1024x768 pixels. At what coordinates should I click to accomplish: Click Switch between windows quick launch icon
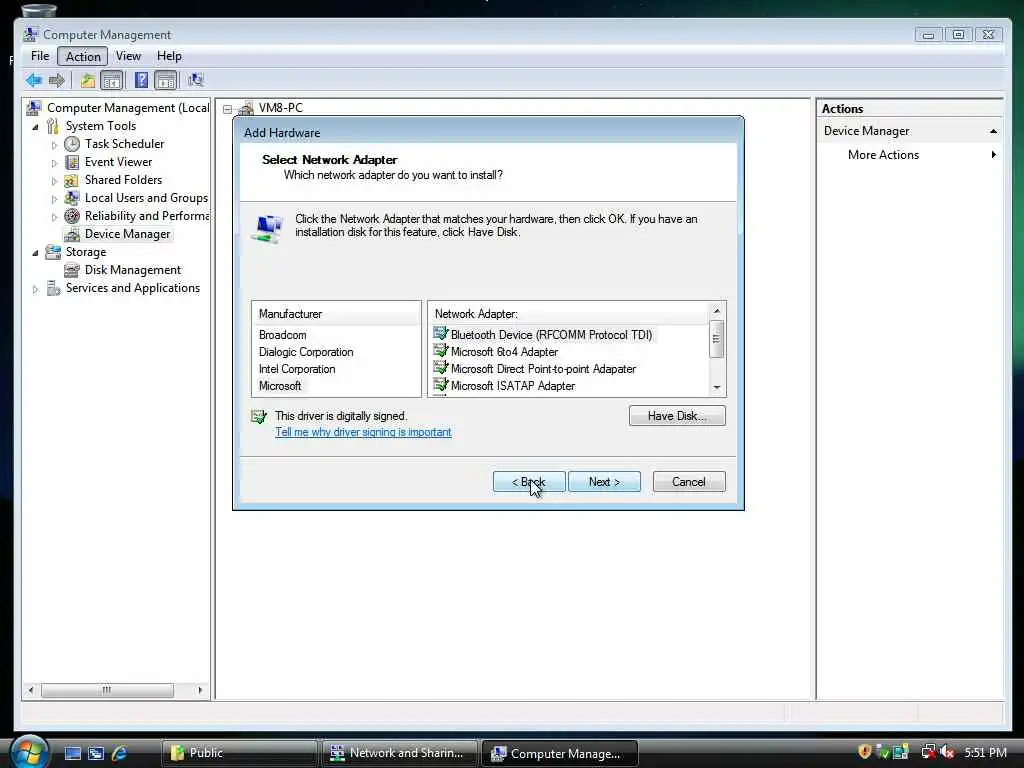click(x=96, y=753)
